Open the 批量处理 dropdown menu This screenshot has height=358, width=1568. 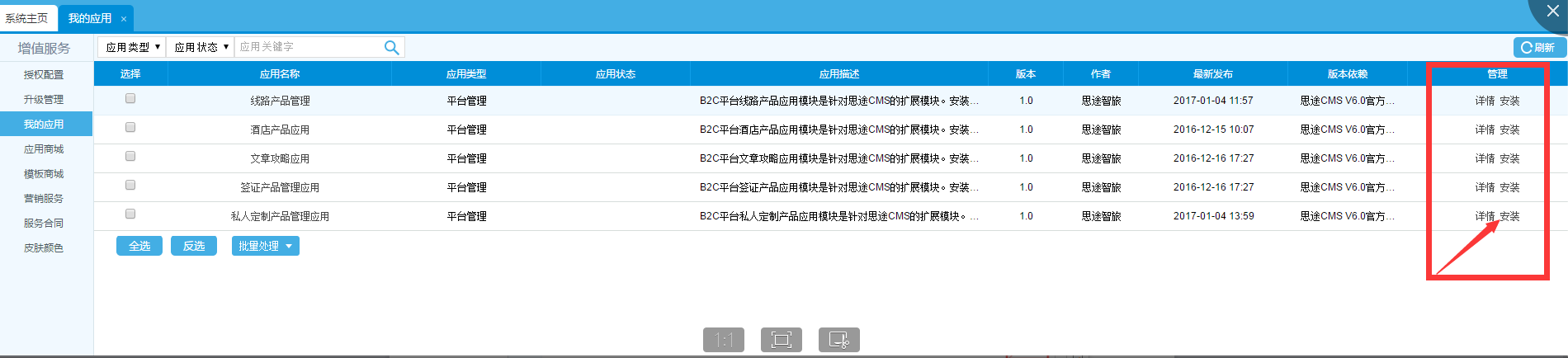tap(265, 246)
